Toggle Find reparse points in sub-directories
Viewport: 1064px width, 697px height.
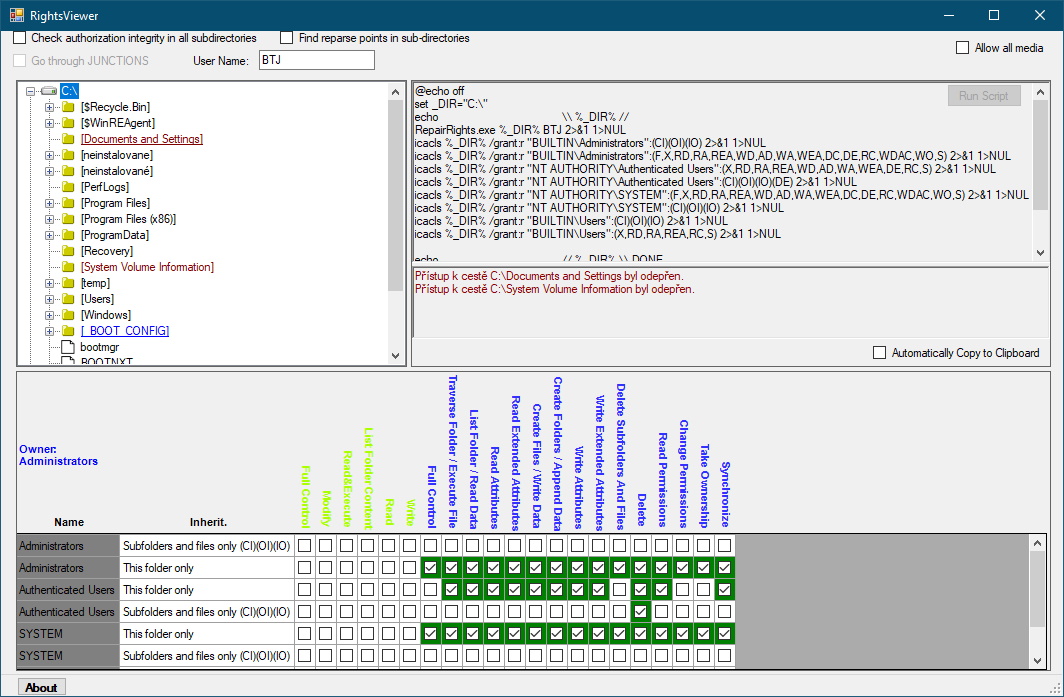[x=287, y=38]
